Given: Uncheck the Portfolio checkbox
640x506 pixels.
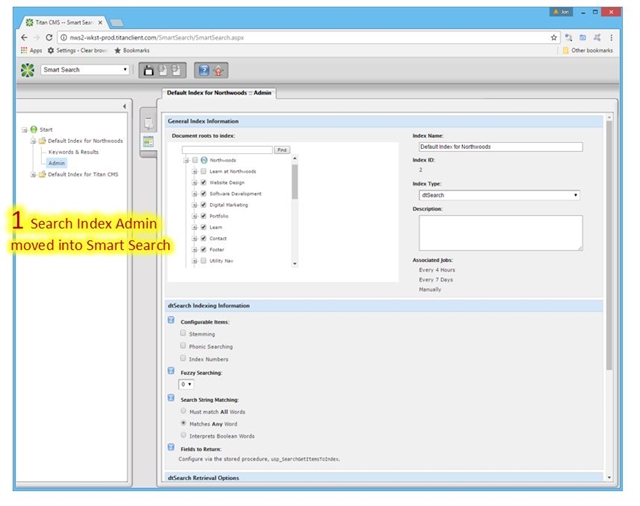Looking at the screenshot, I should [x=203, y=216].
